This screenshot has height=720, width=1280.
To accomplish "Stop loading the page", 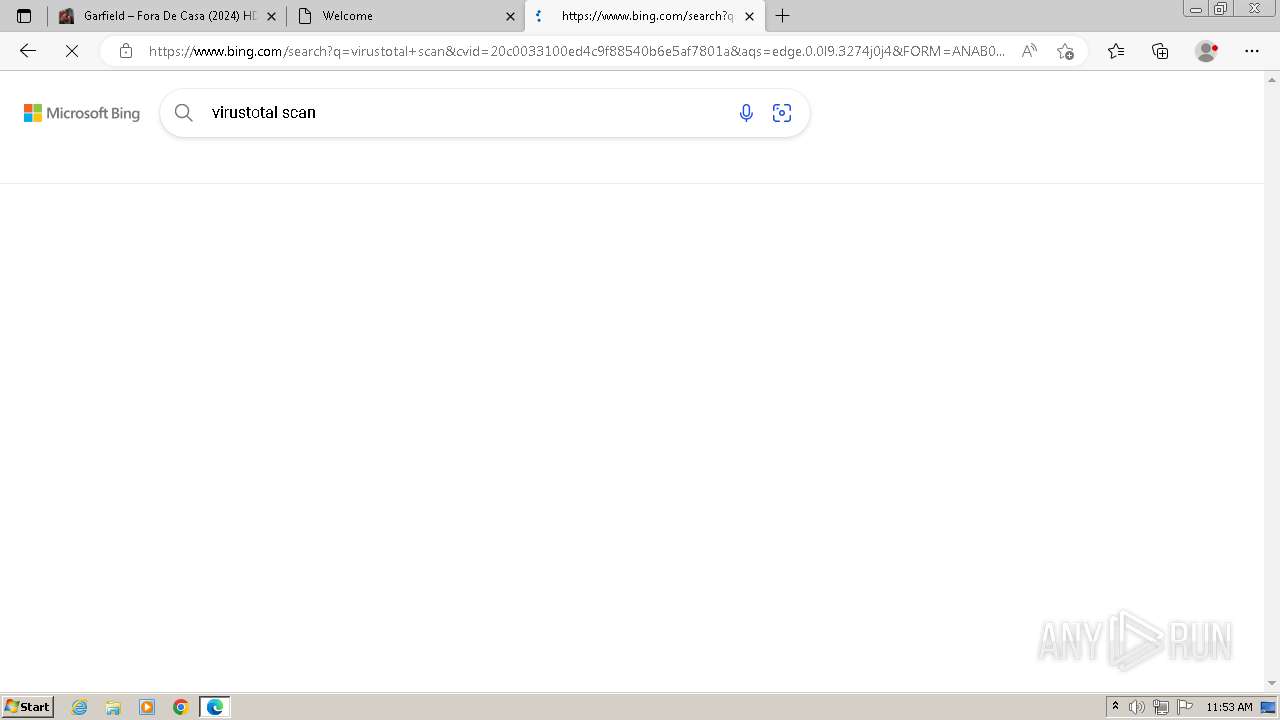I will pos(72,51).
